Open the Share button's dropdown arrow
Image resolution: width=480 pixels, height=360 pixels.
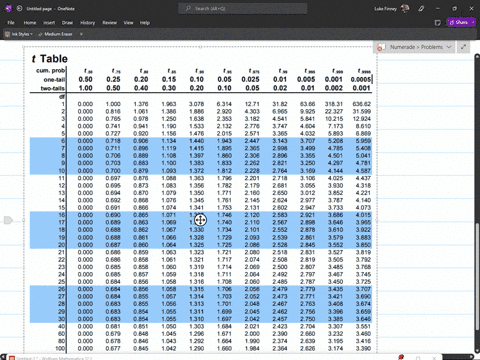coord(473,22)
